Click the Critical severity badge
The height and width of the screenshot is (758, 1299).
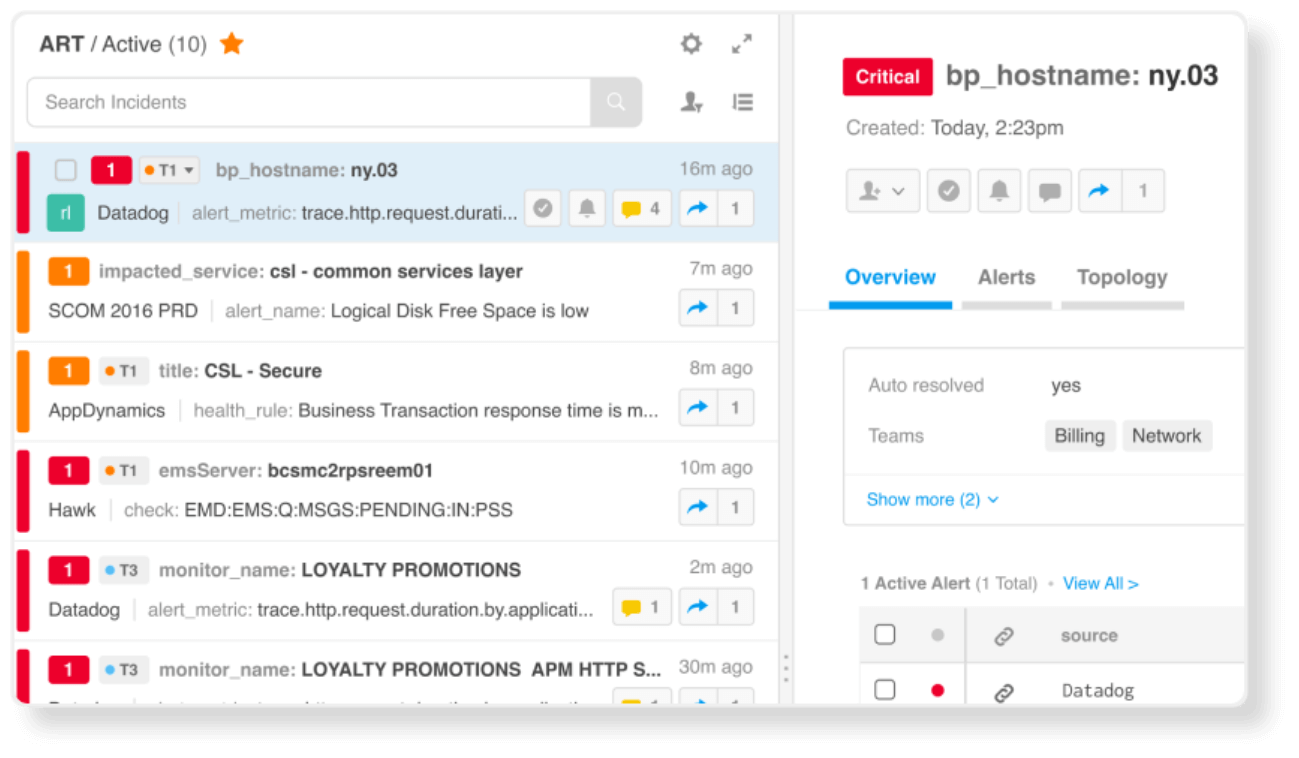point(888,77)
